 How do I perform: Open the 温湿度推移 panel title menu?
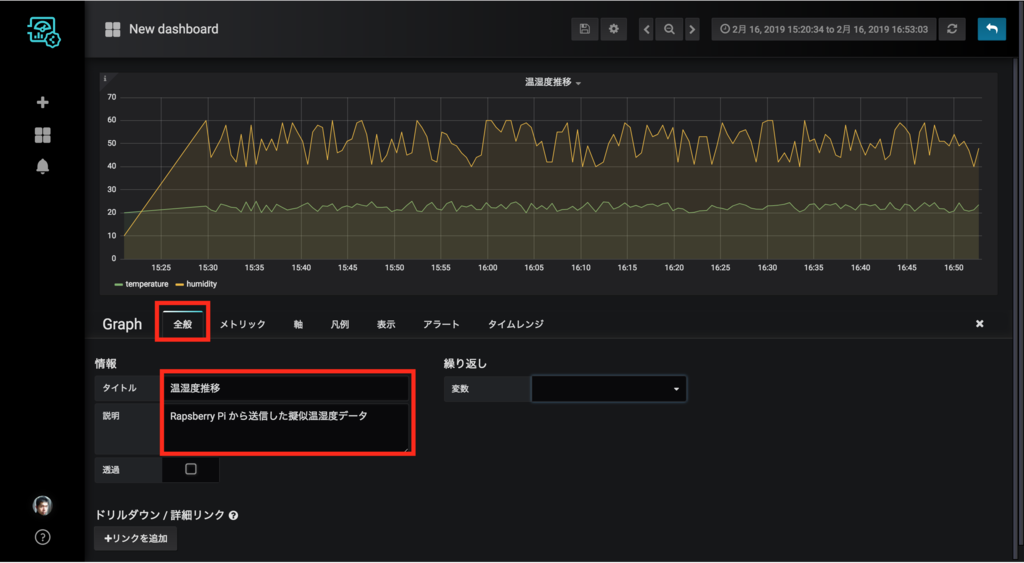pos(552,82)
